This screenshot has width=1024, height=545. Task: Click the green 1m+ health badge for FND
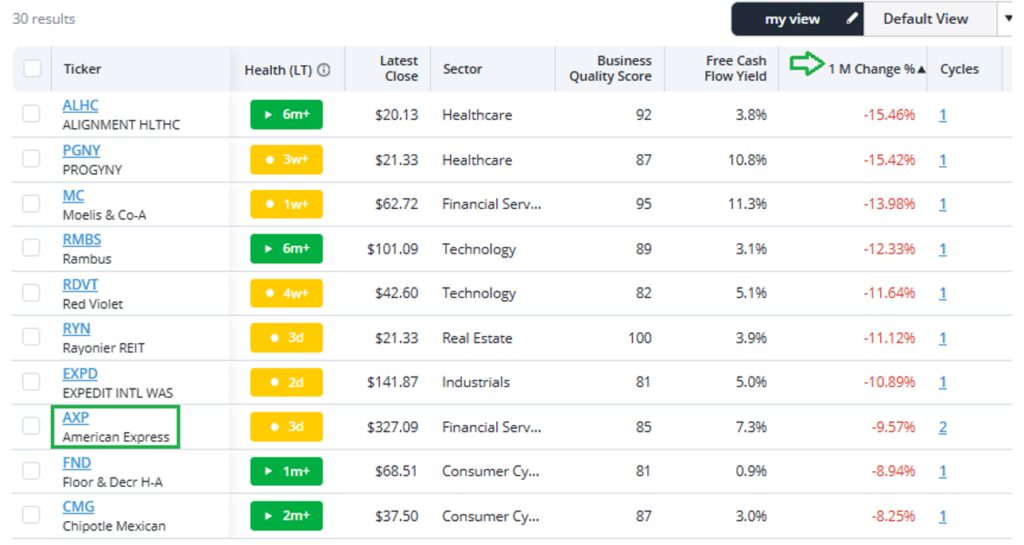286,471
